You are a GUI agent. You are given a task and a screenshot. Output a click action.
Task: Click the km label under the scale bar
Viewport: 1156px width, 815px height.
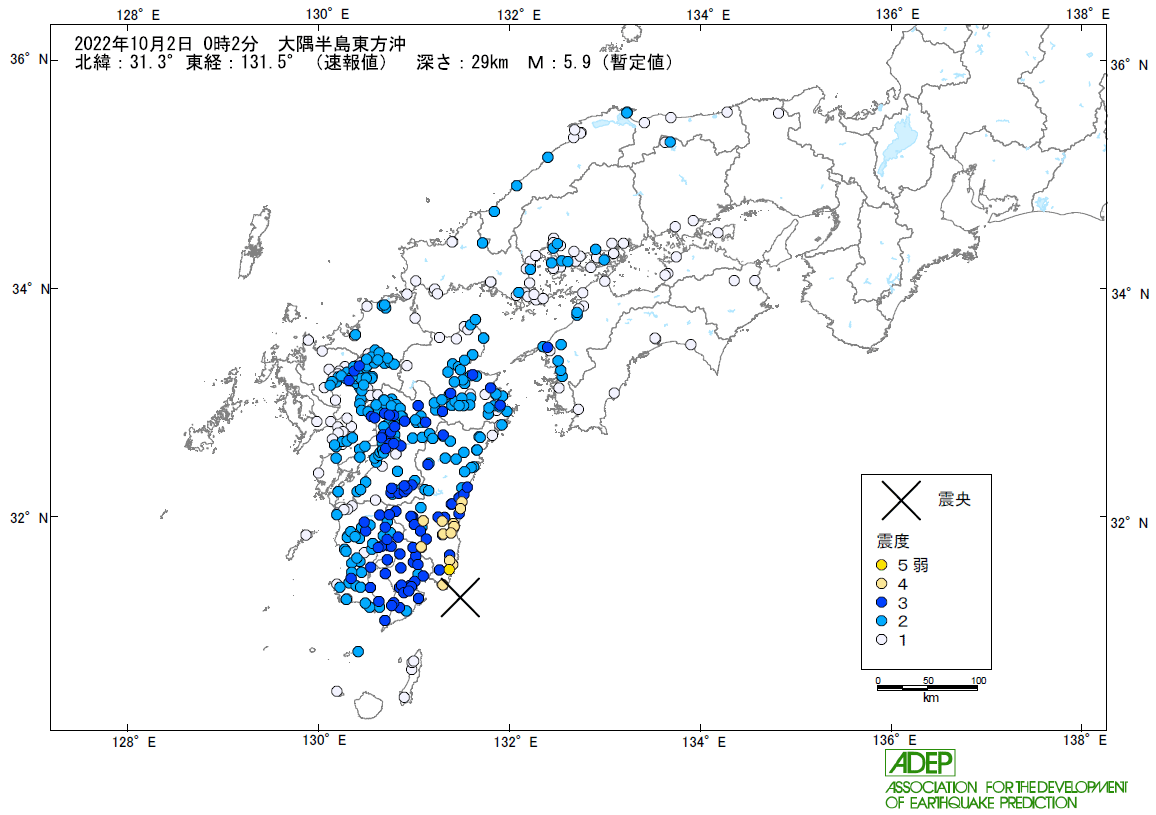click(930, 698)
